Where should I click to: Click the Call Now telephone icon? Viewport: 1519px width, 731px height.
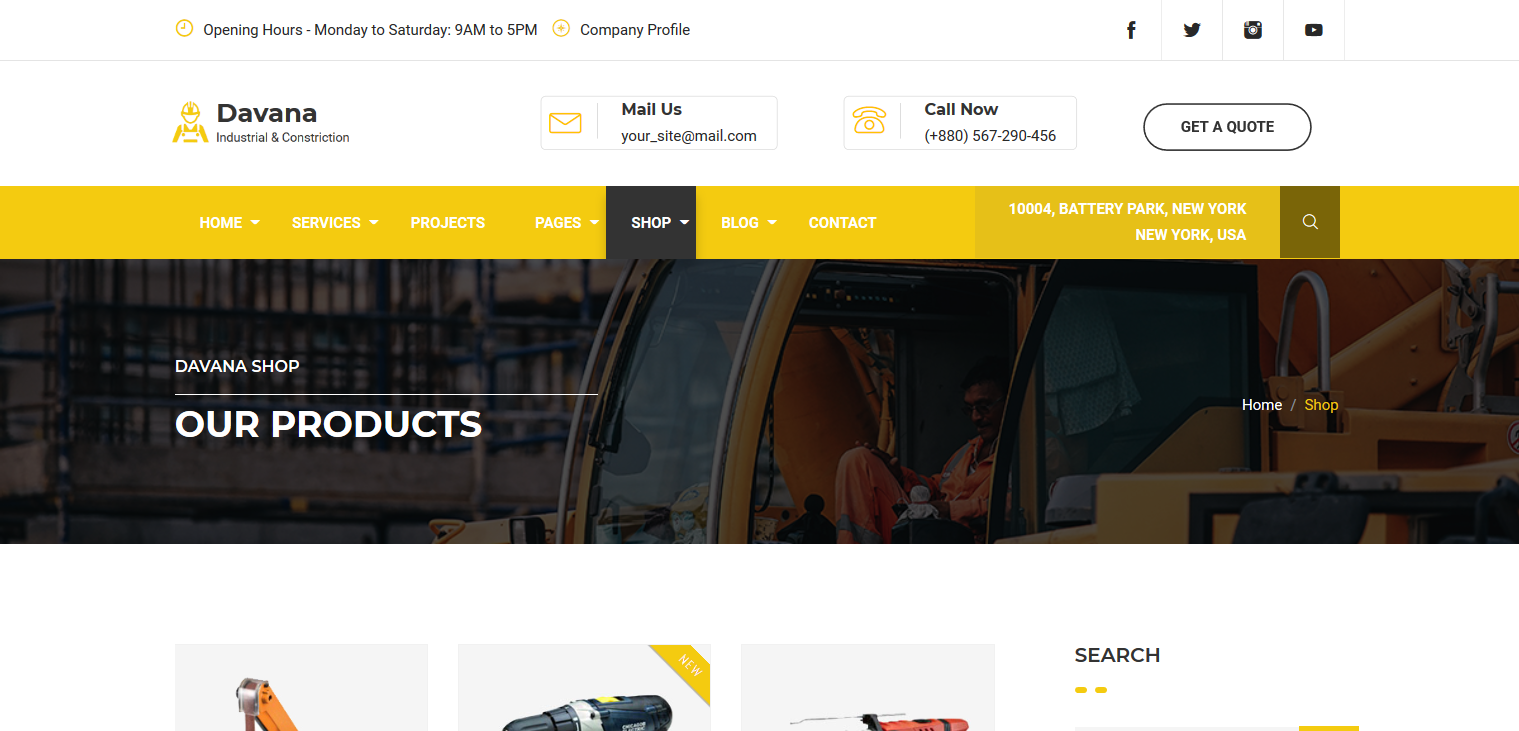point(869,121)
